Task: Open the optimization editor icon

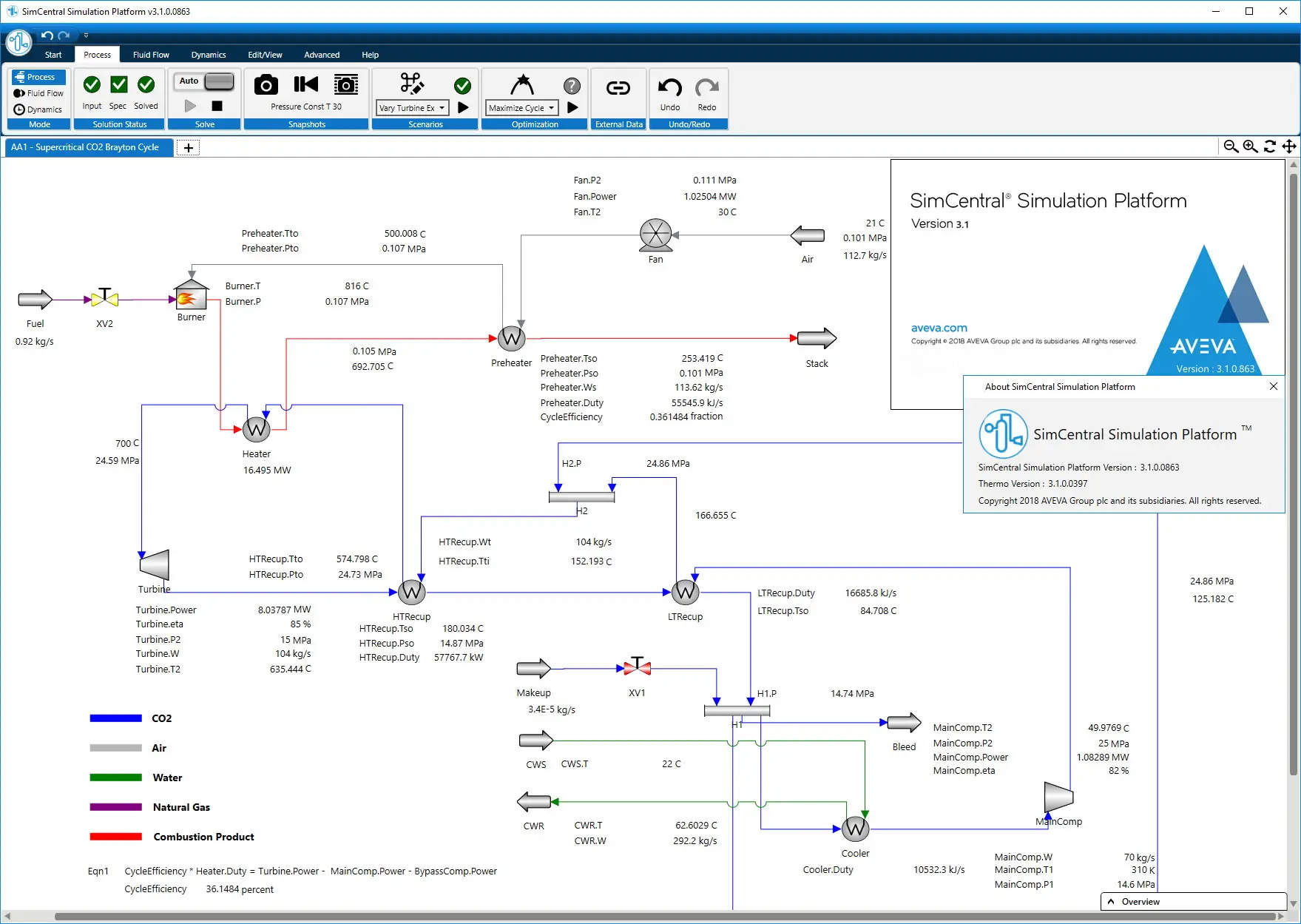Action: [522, 84]
